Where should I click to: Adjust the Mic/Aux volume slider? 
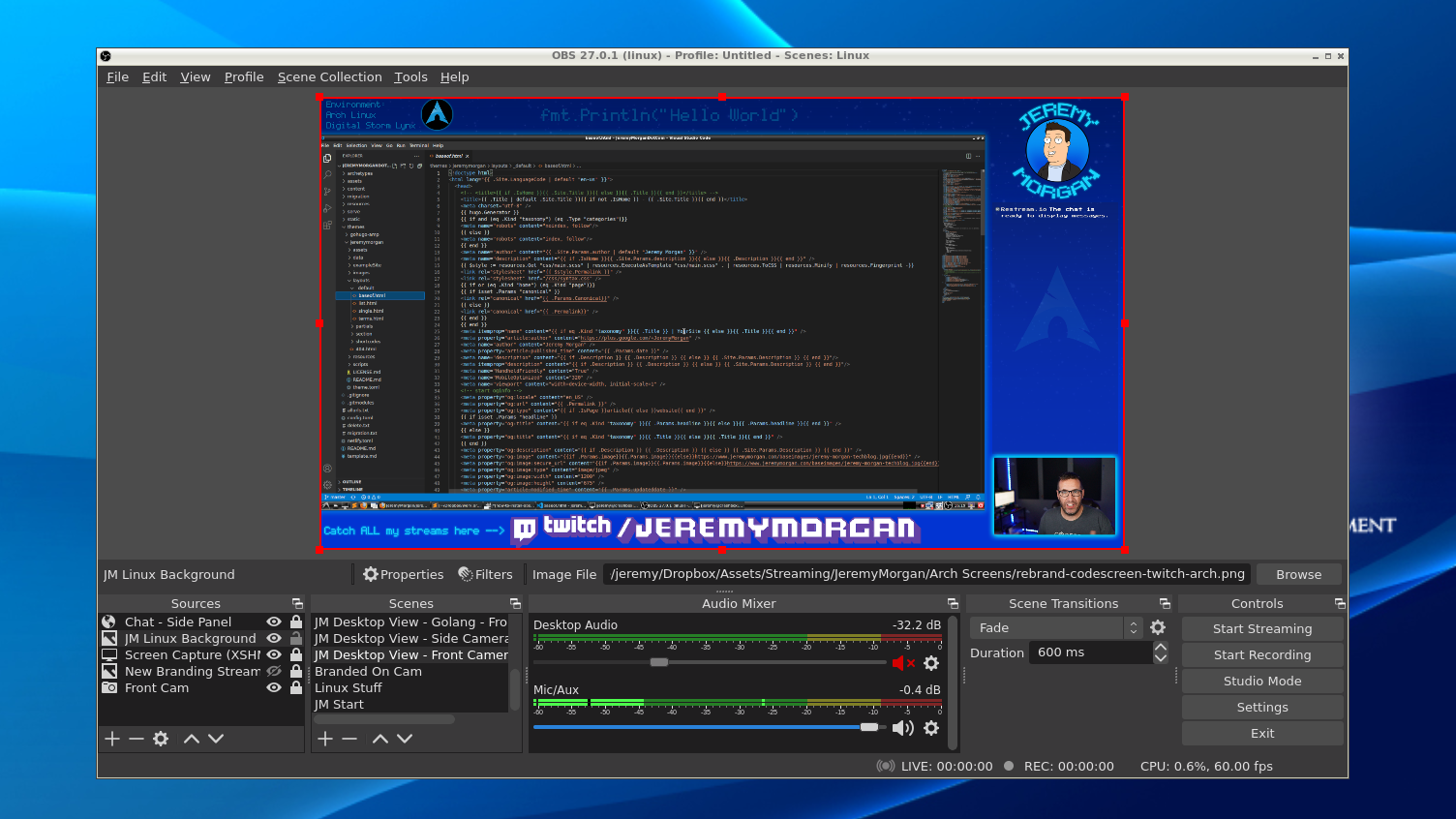[868, 727]
